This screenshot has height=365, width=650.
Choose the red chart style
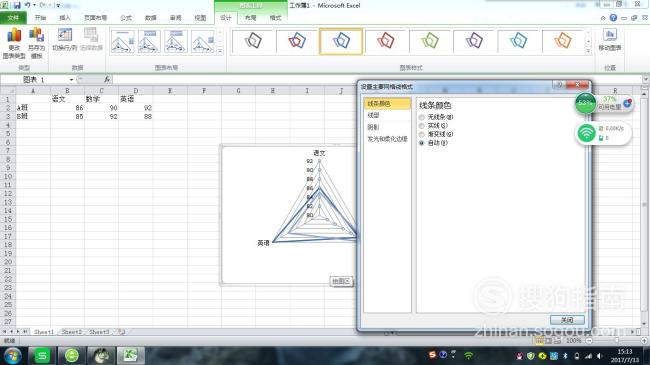(x=386, y=41)
